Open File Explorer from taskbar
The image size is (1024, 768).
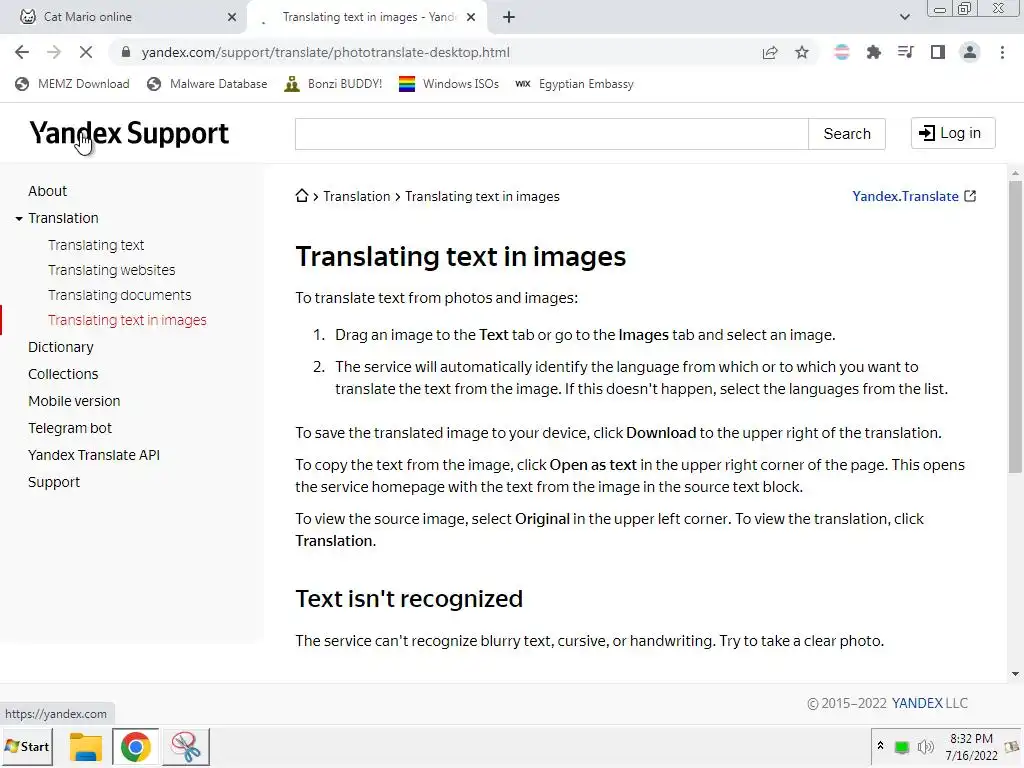[86, 746]
